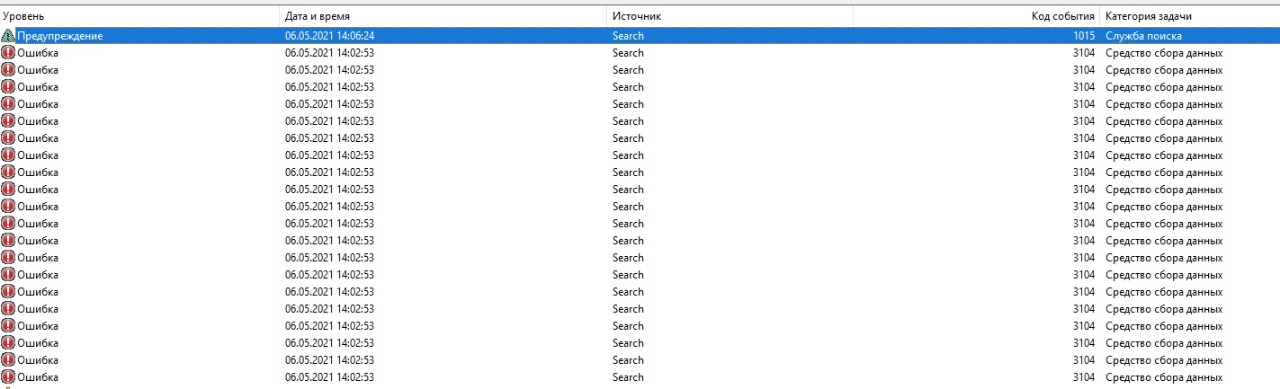Select the Предупреждение level text
The height and width of the screenshot is (389, 1280).
tap(60, 36)
